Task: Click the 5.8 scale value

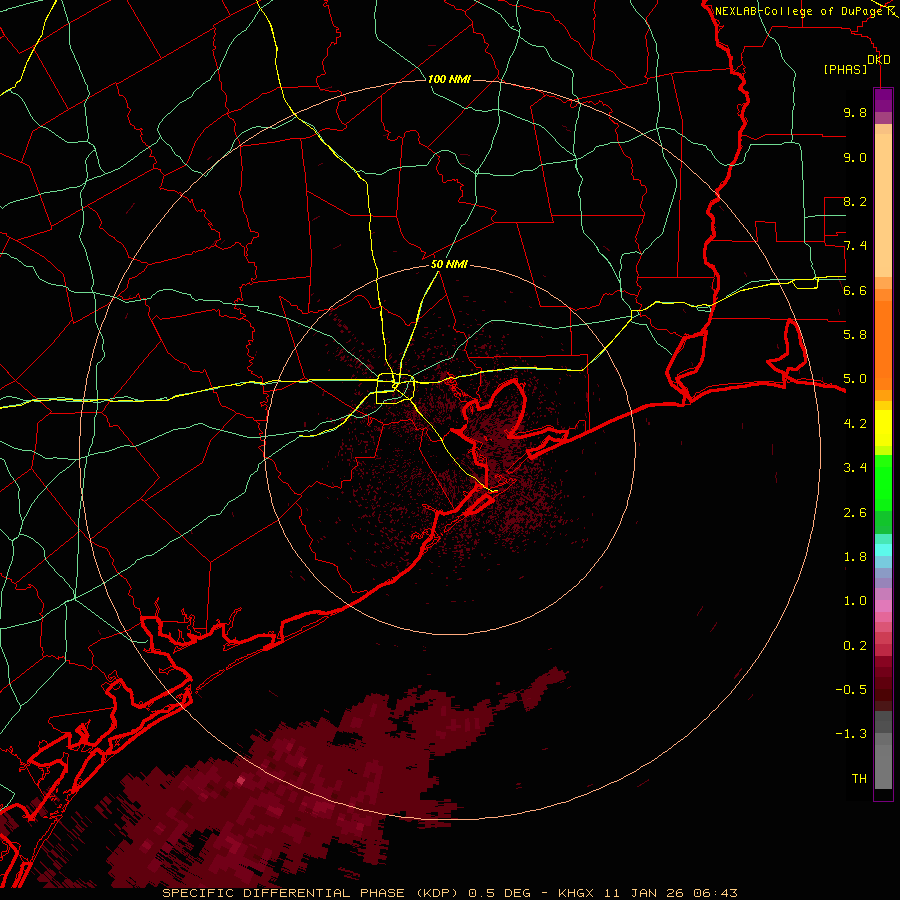Action: coord(855,334)
